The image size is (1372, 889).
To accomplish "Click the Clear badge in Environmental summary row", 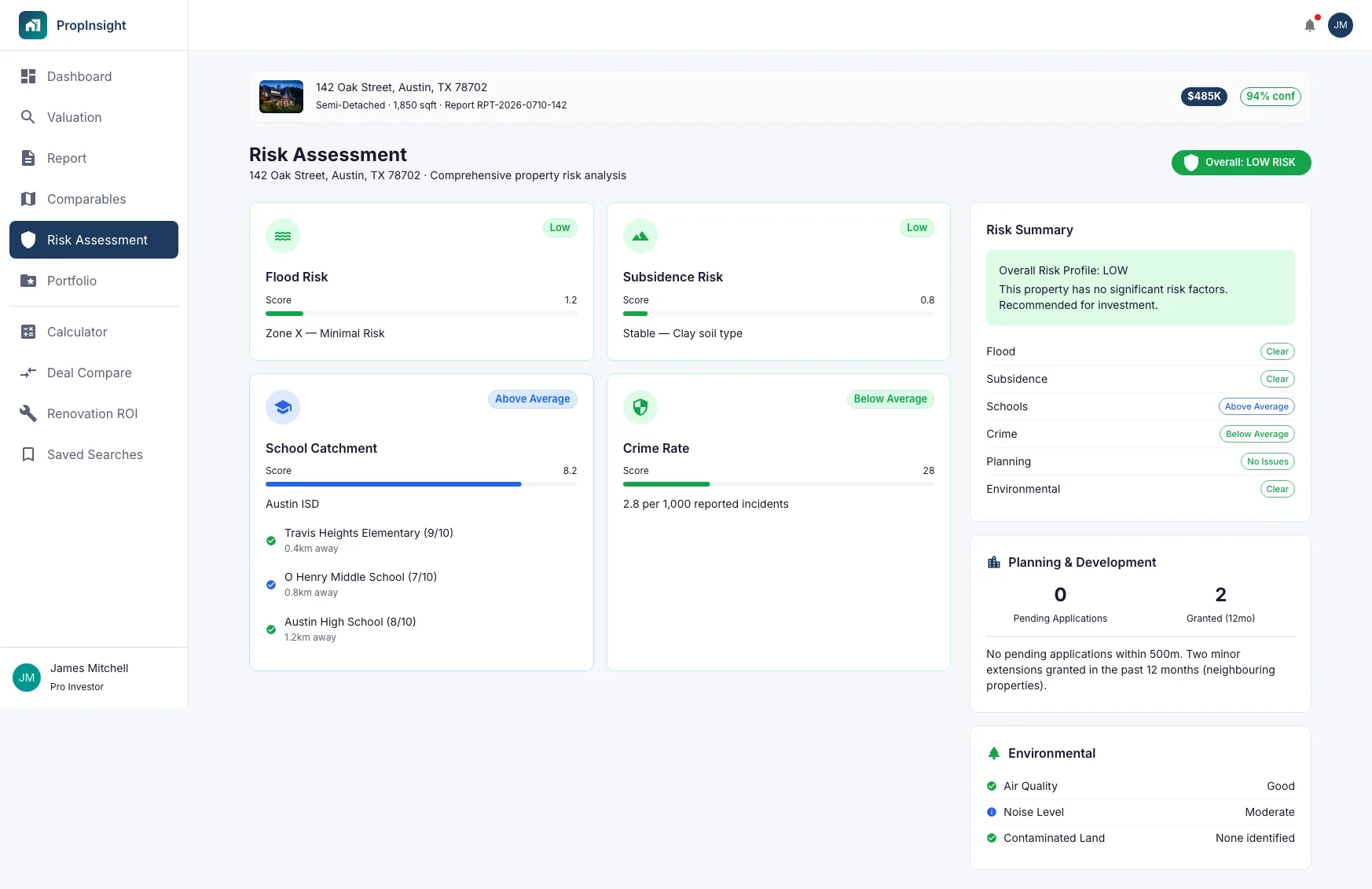I will point(1277,489).
